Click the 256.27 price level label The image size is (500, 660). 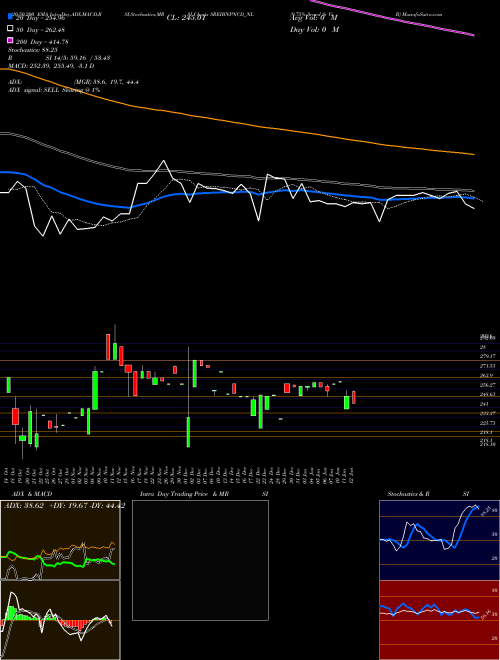486,385
